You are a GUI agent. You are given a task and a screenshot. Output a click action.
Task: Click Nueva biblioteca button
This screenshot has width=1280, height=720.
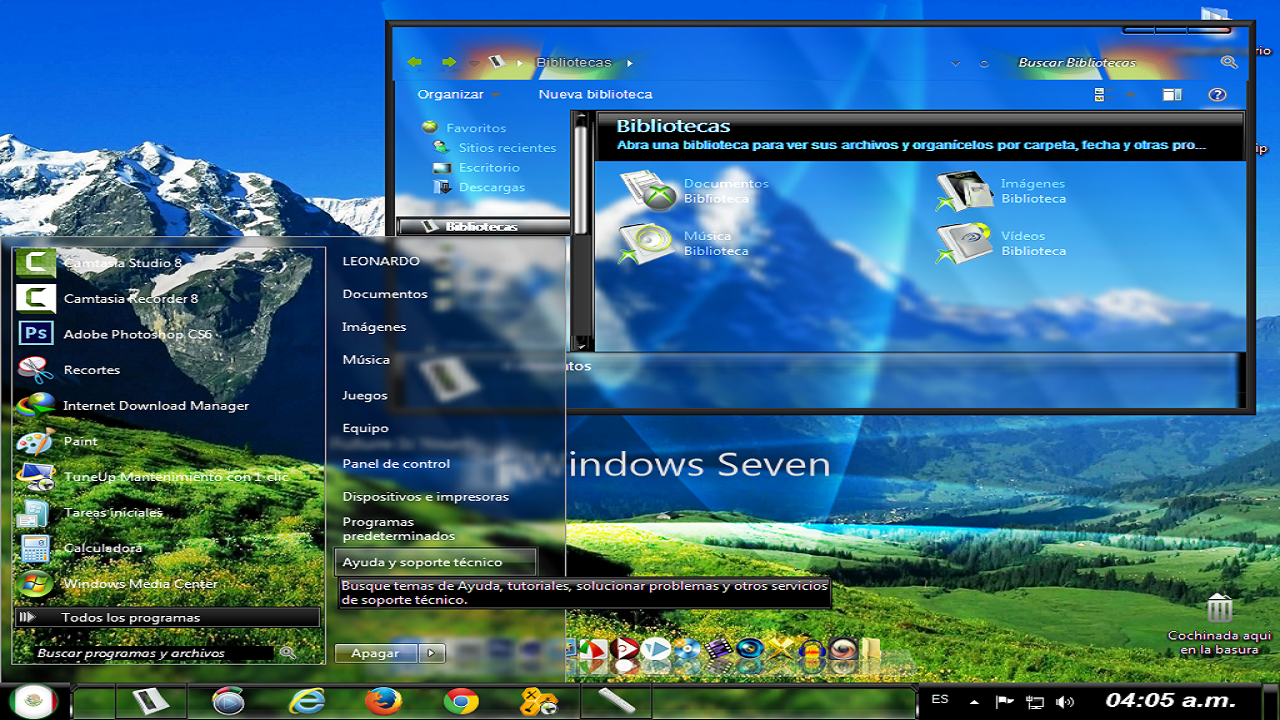pos(595,94)
